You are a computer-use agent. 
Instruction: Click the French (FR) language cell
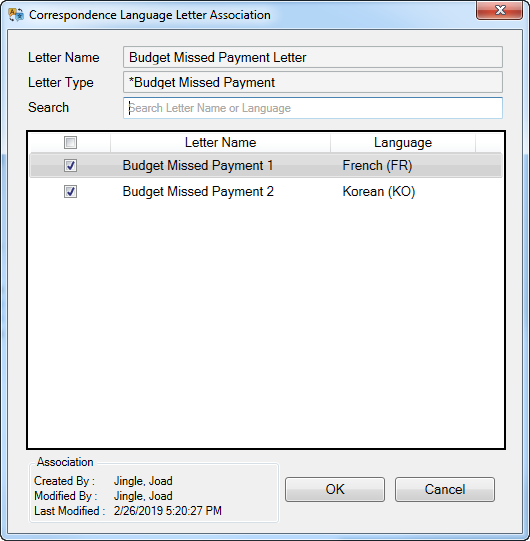click(x=377, y=166)
